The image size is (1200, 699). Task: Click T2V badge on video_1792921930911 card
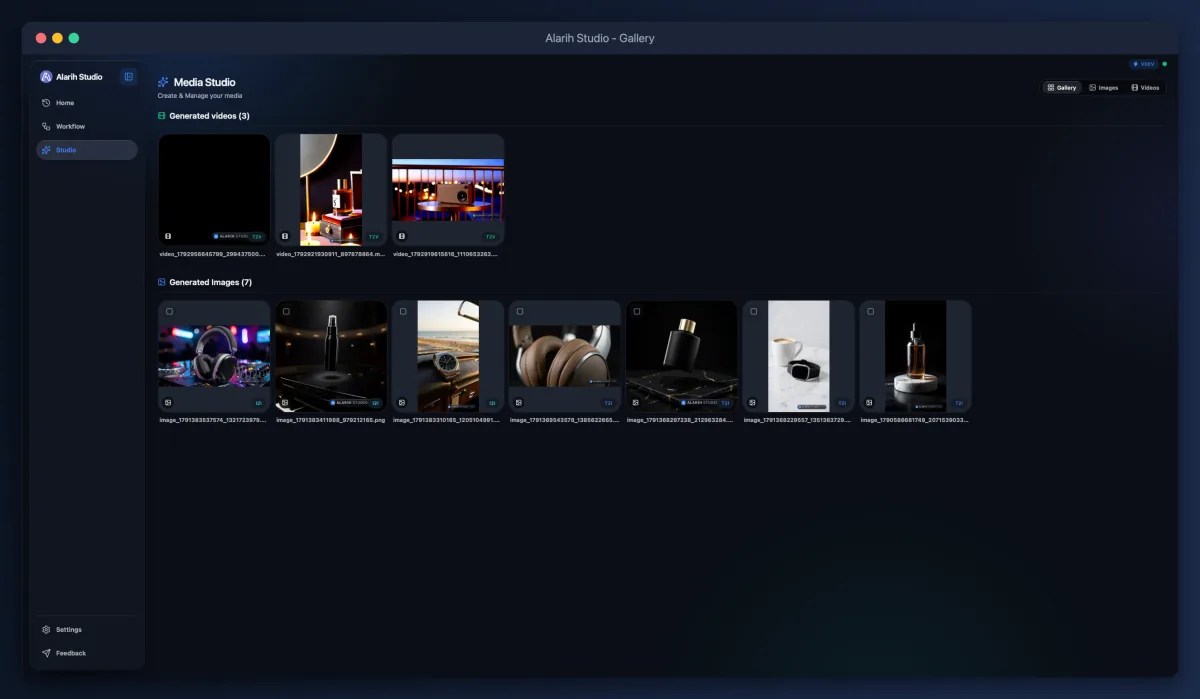click(x=373, y=237)
